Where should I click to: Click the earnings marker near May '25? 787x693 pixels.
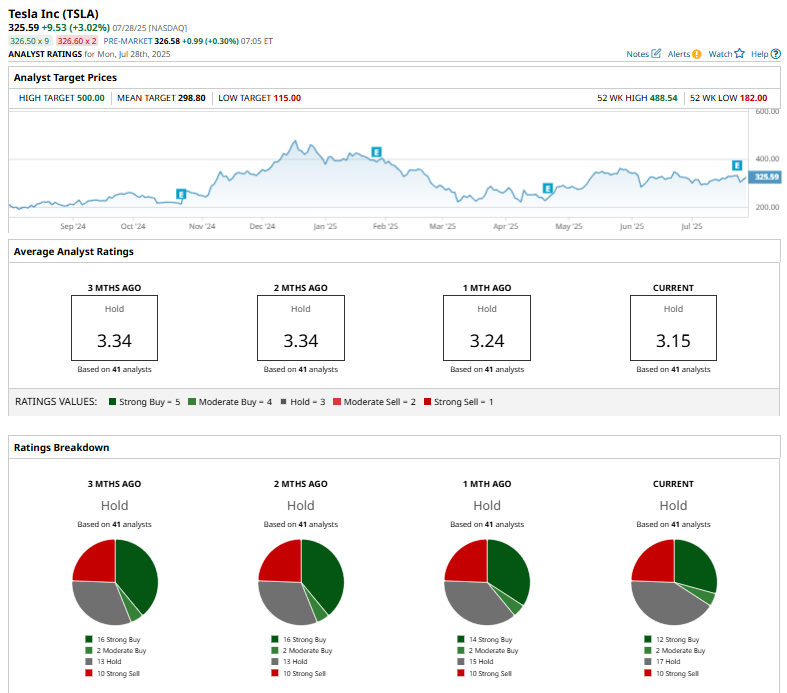(x=548, y=188)
